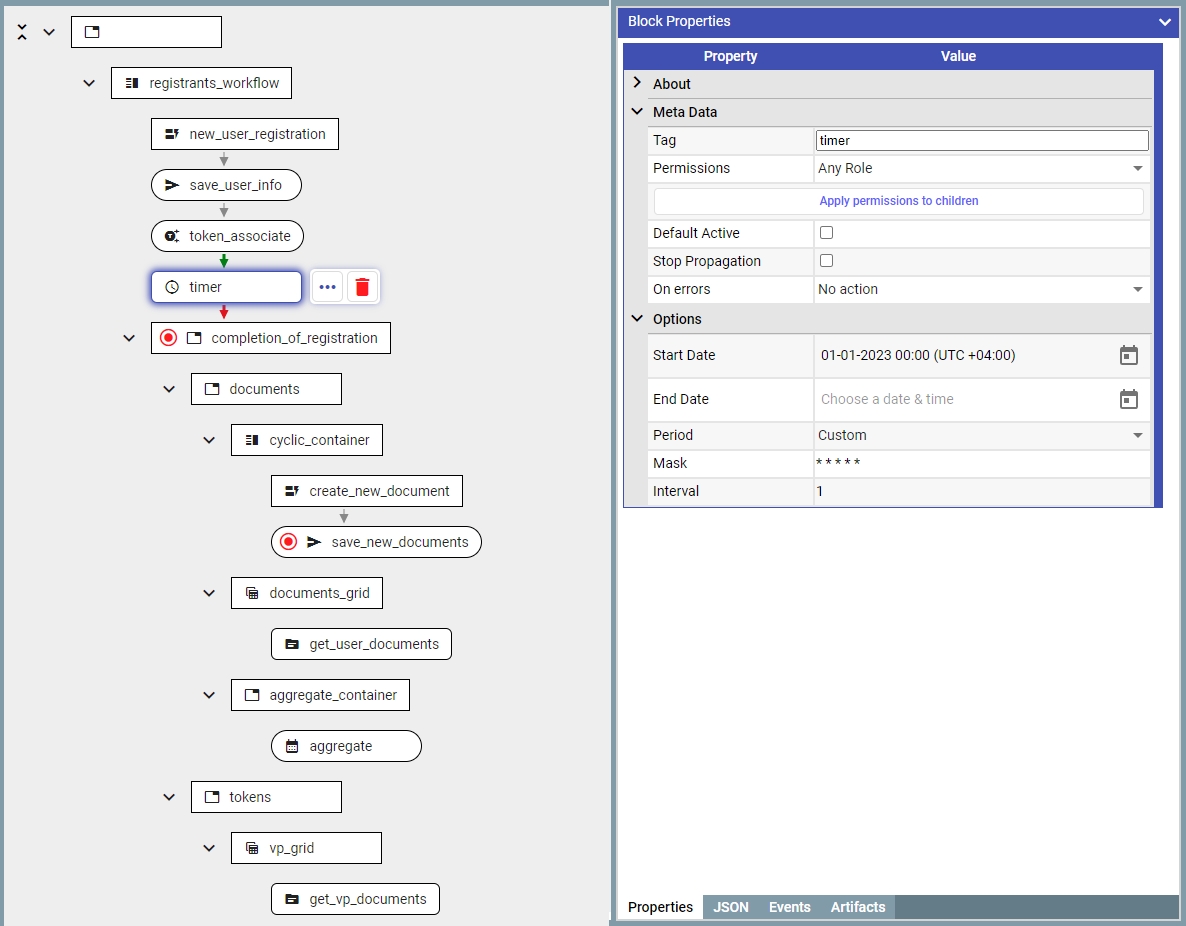The height and width of the screenshot is (926, 1186).
Task: Toggle the Stop Propagation checkbox
Action: click(x=826, y=261)
